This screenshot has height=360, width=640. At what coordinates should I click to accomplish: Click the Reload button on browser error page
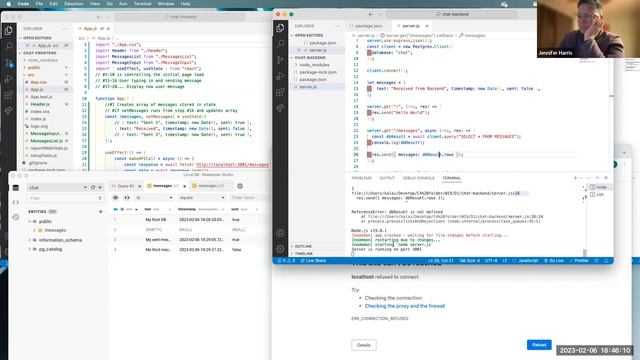tap(539, 345)
